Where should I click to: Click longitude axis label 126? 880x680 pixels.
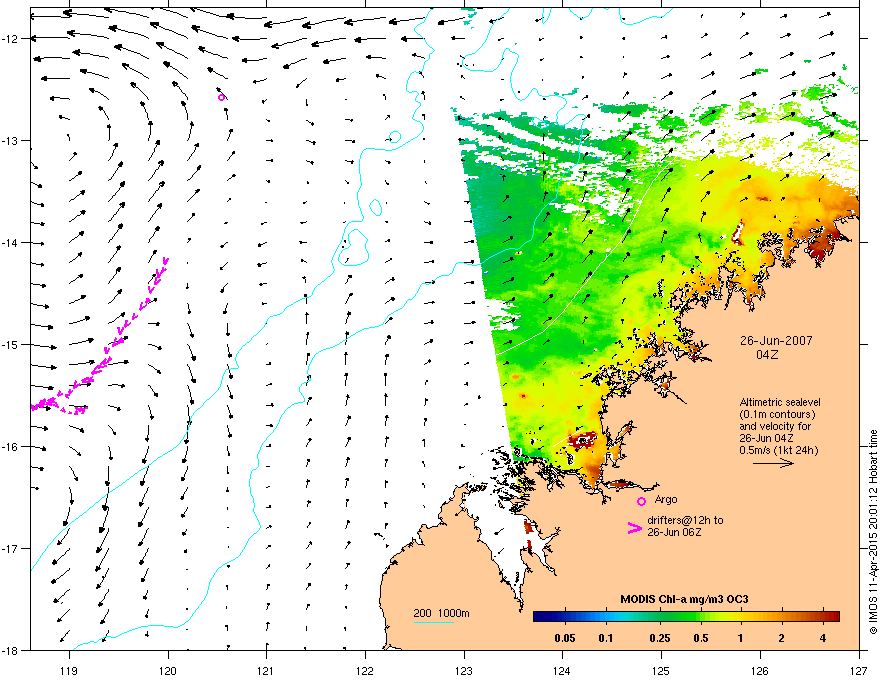coord(760,670)
